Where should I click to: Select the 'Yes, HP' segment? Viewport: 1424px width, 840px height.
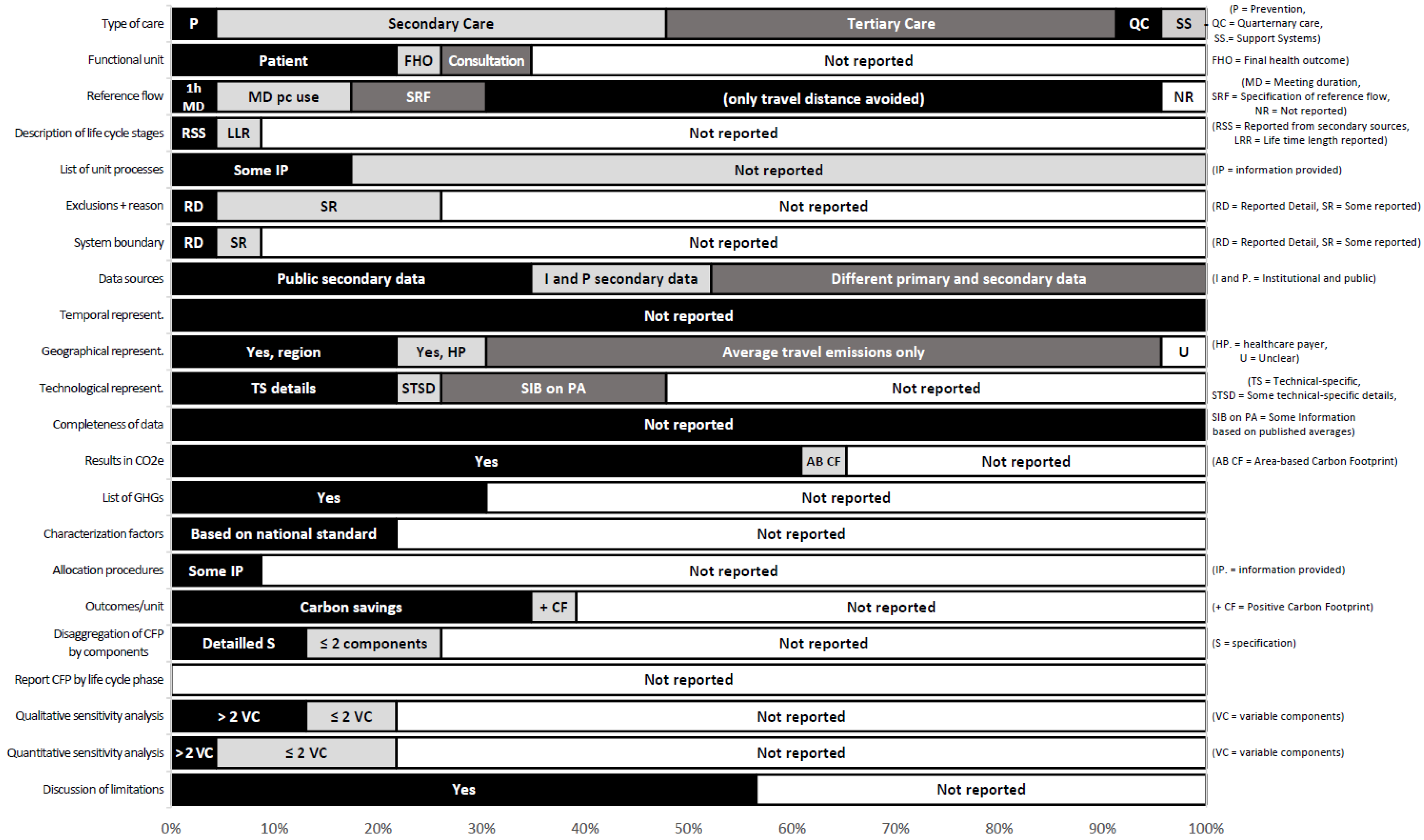(441, 351)
